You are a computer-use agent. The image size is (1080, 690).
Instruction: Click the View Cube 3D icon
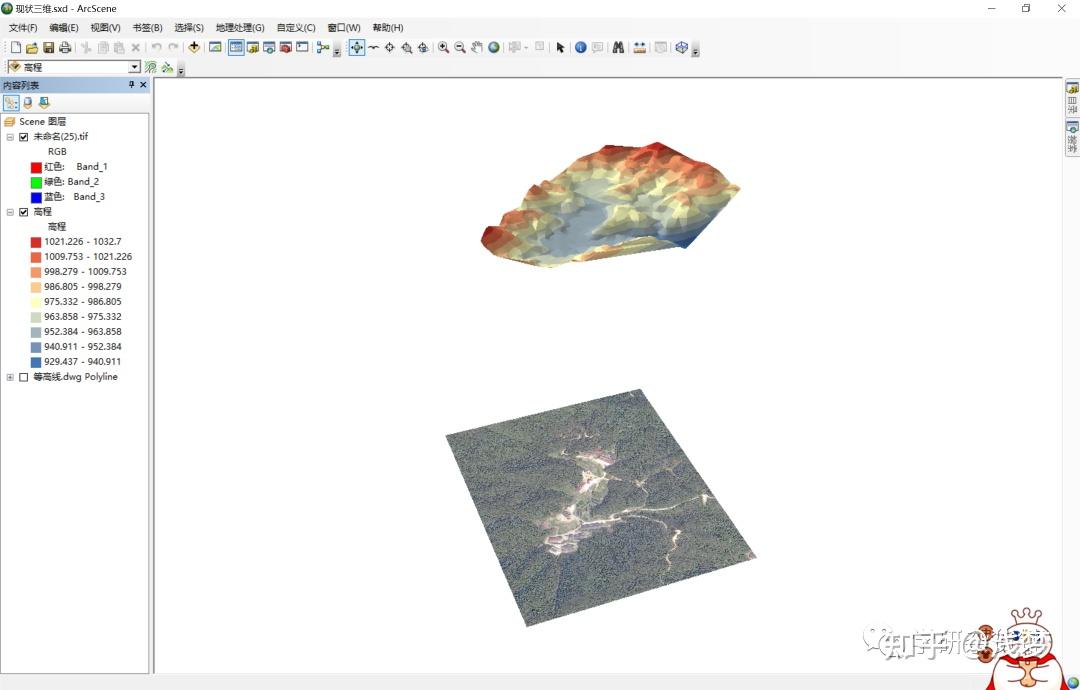(x=680, y=47)
